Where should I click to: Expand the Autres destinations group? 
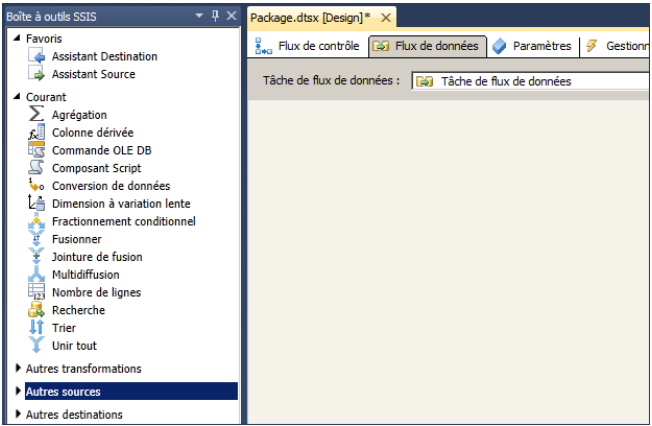[x=17, y=415]
